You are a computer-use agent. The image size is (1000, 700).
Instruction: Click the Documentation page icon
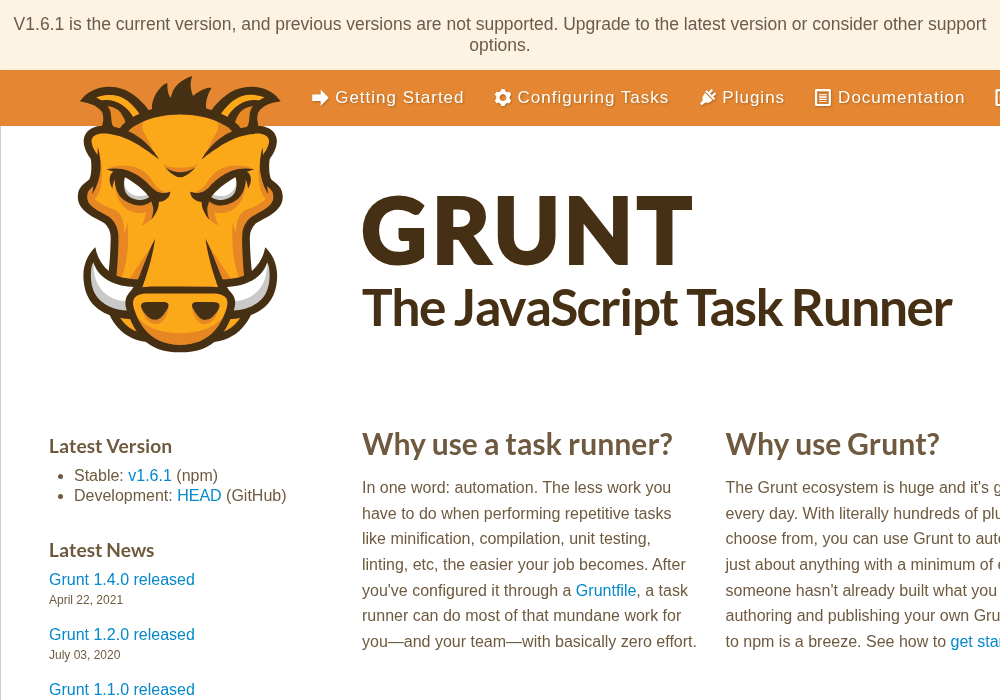click(823, 98)
